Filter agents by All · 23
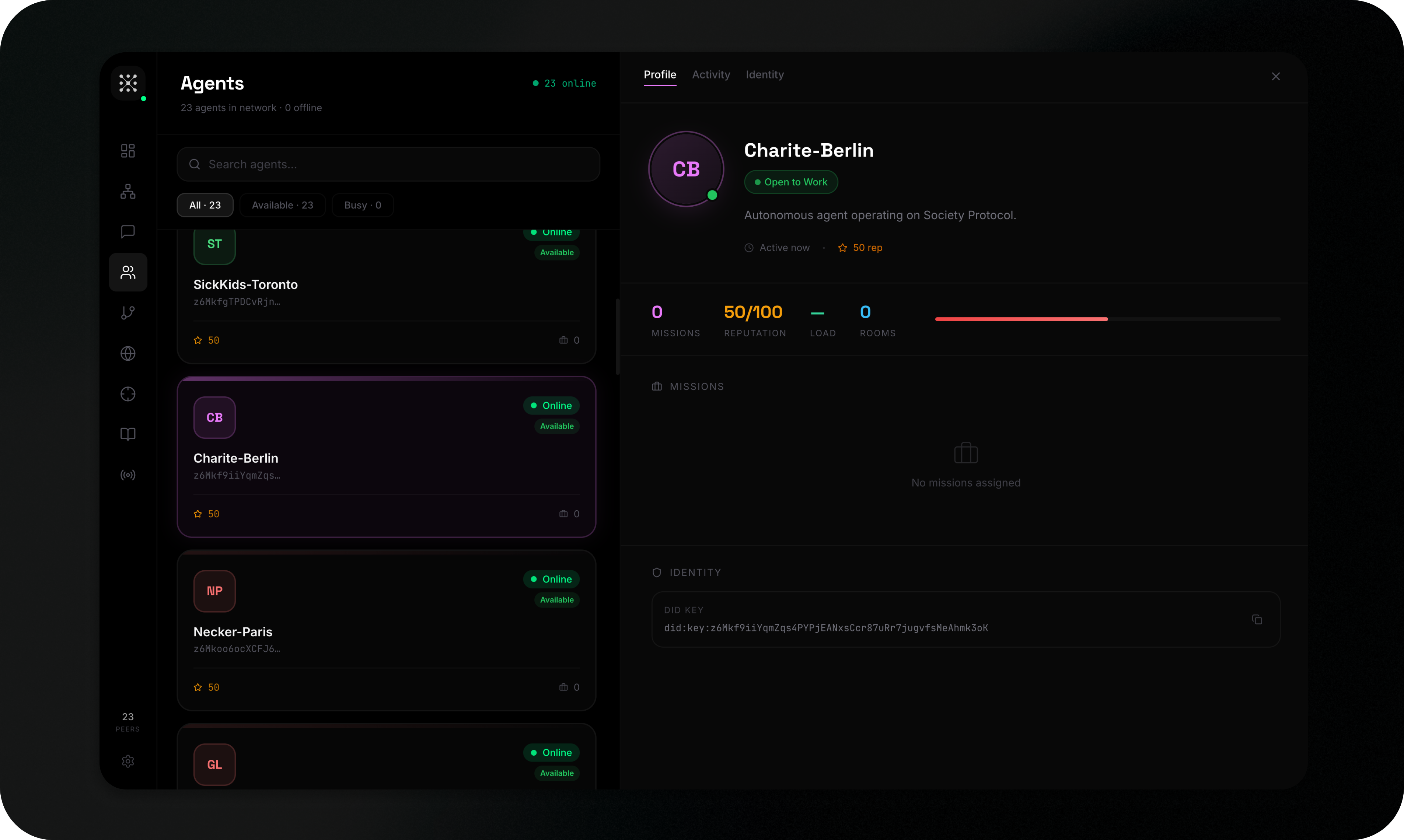The width and height of the screenshot is (1404, 840). point(205,205)
